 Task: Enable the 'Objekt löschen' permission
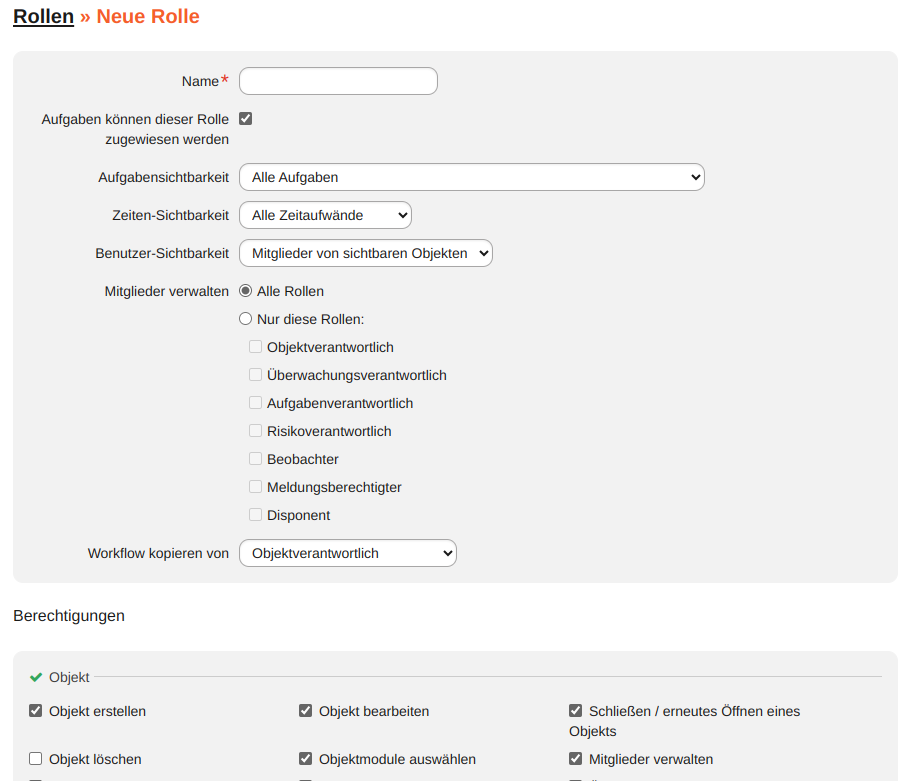pyautogui.click(x=36, y=759)
